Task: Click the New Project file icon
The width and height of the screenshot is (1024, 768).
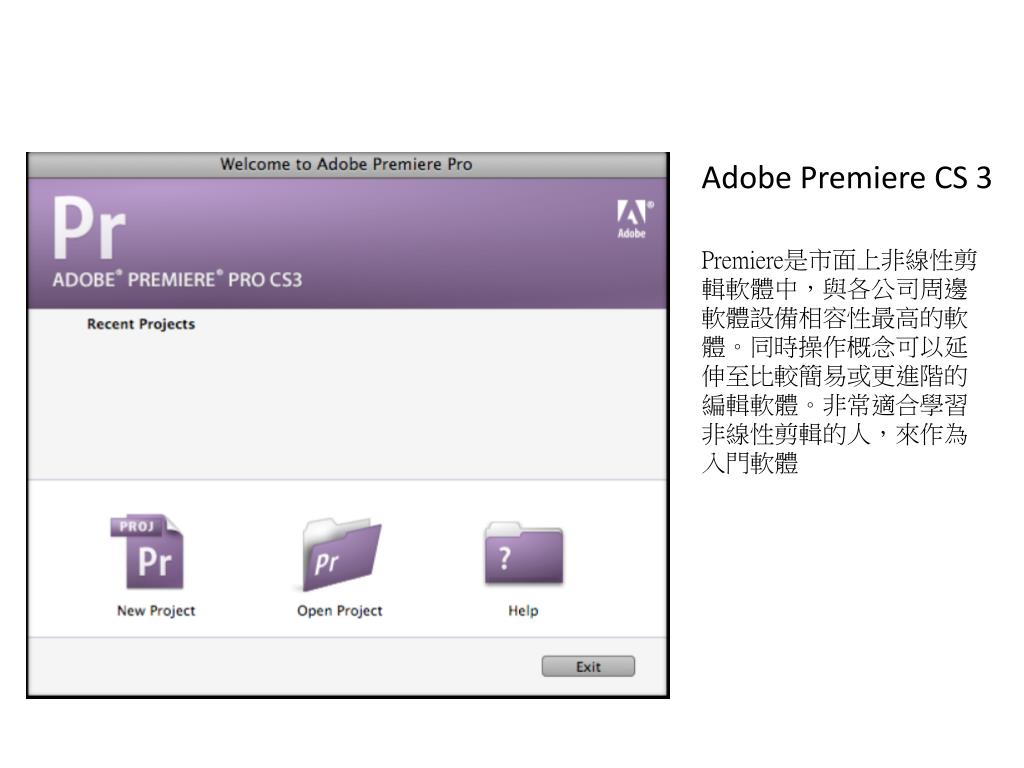Action: 148,552
